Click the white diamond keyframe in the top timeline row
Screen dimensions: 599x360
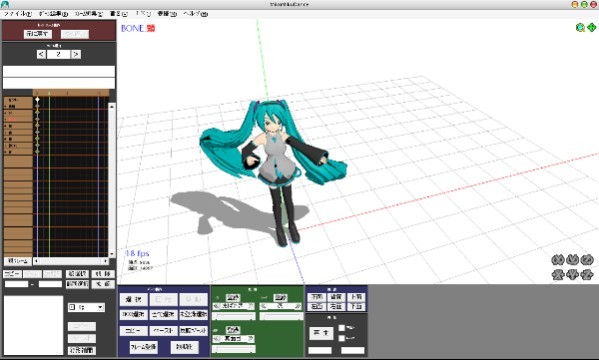37,100
